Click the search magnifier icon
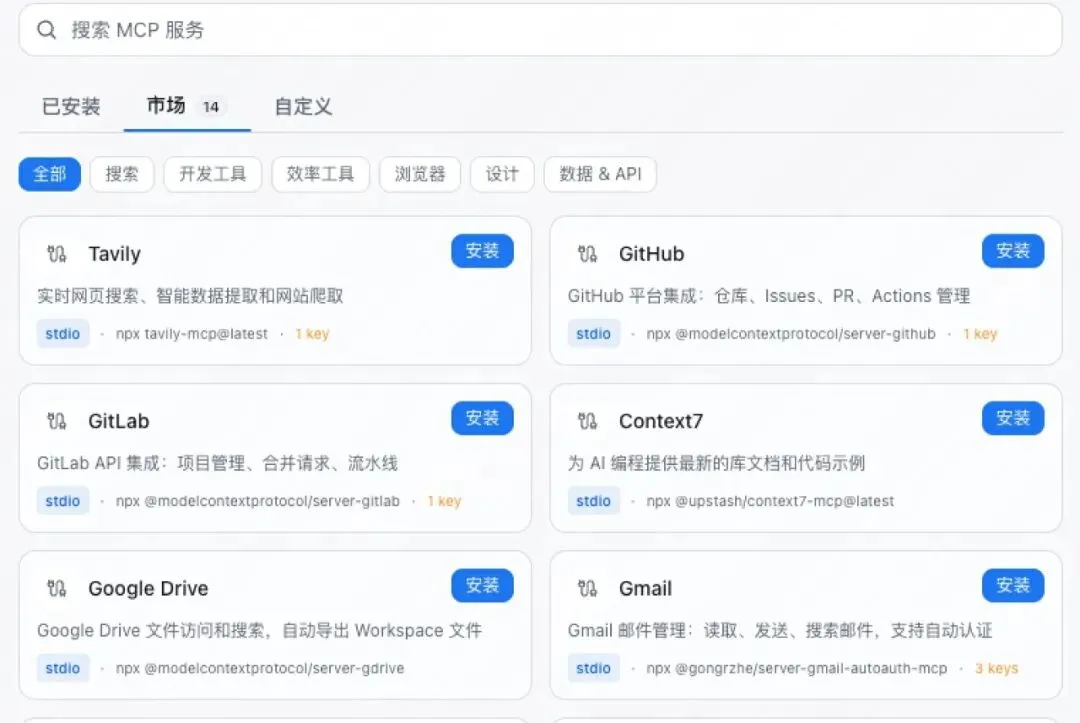 point(46,30)
